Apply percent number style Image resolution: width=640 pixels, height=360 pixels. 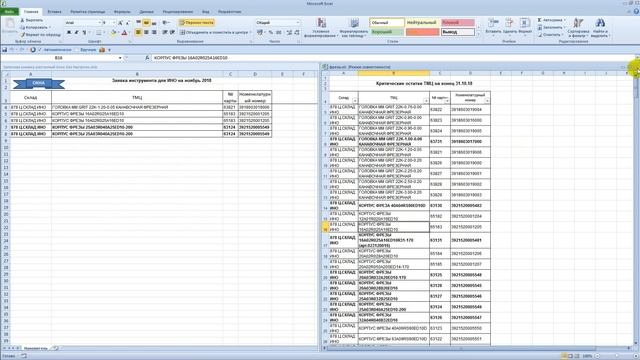tap(271, 32)
